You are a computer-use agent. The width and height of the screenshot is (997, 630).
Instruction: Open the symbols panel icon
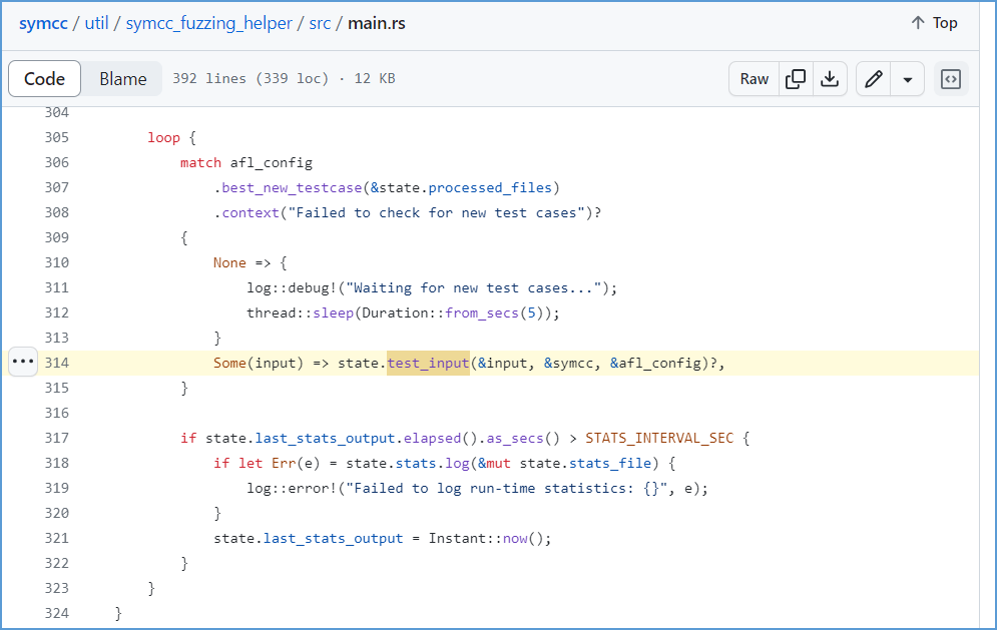(x=951, y=79)
